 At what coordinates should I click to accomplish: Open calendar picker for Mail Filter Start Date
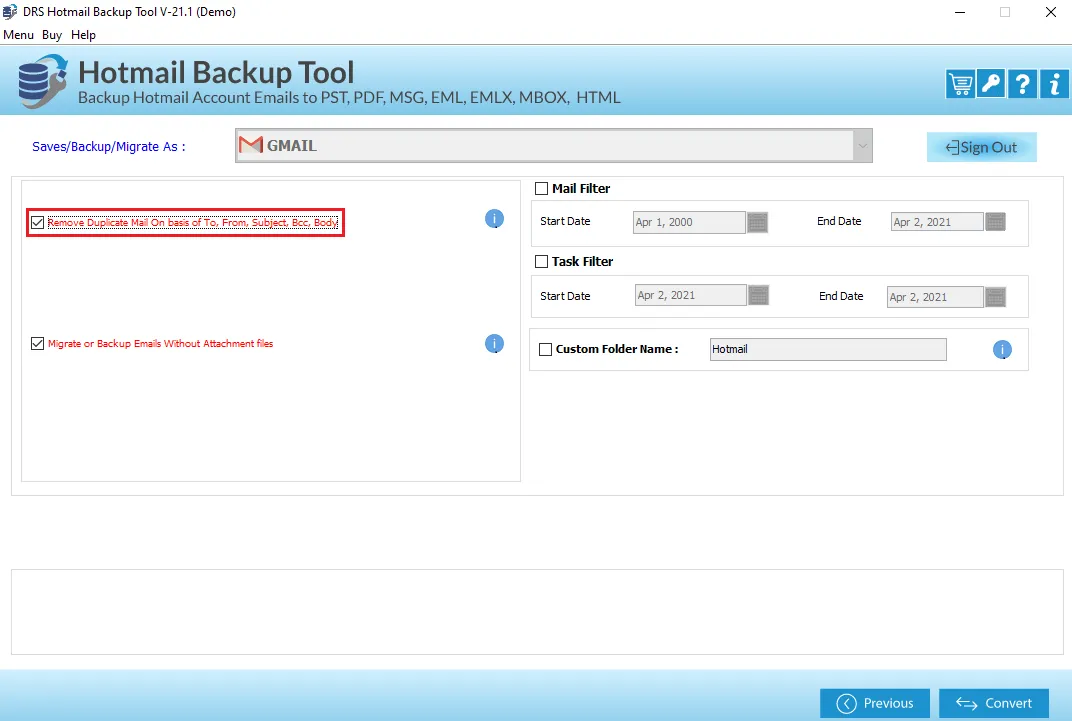(758, 222)
